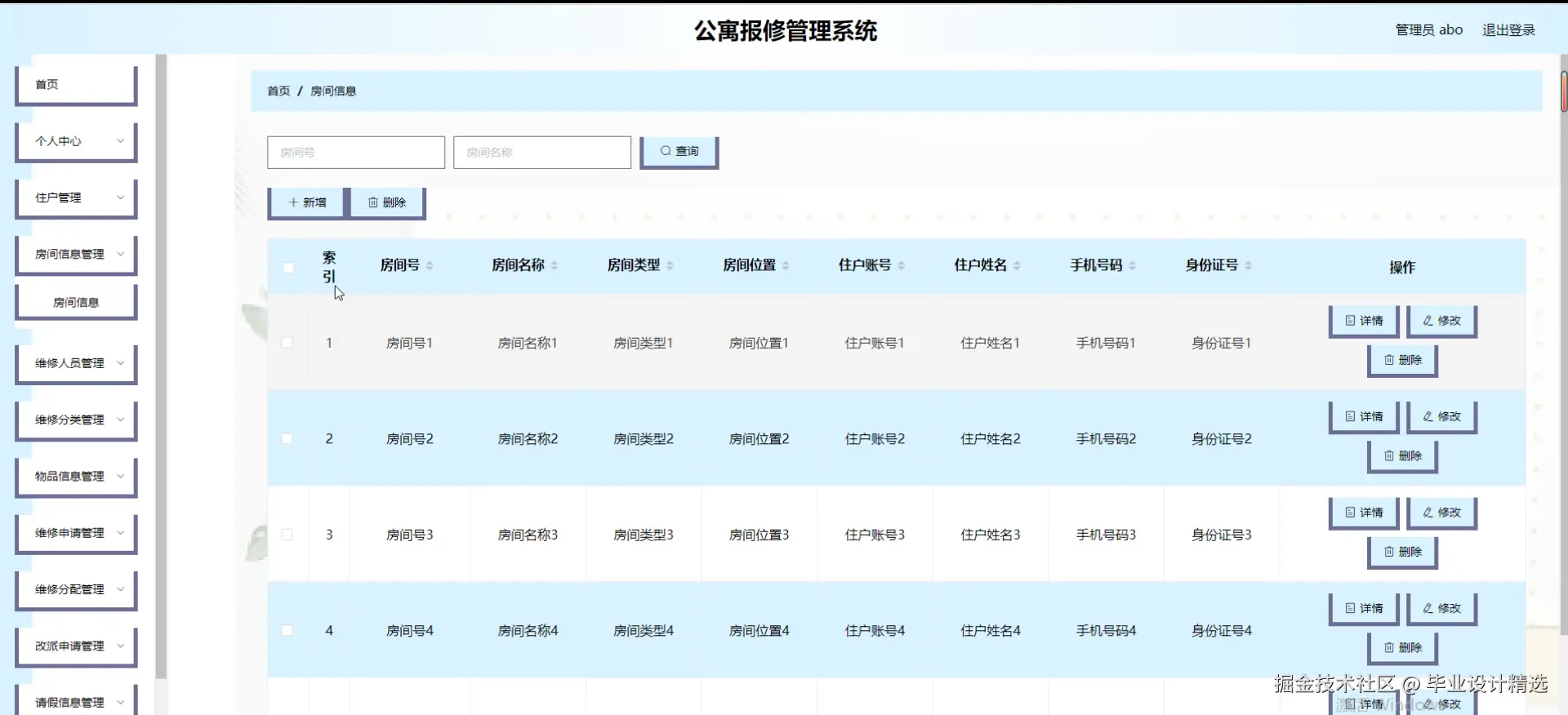The width and height of the screenshot is (1568, 715).
Task: Click 修改 for row 房间号4
Action: tap(1442, 608)
